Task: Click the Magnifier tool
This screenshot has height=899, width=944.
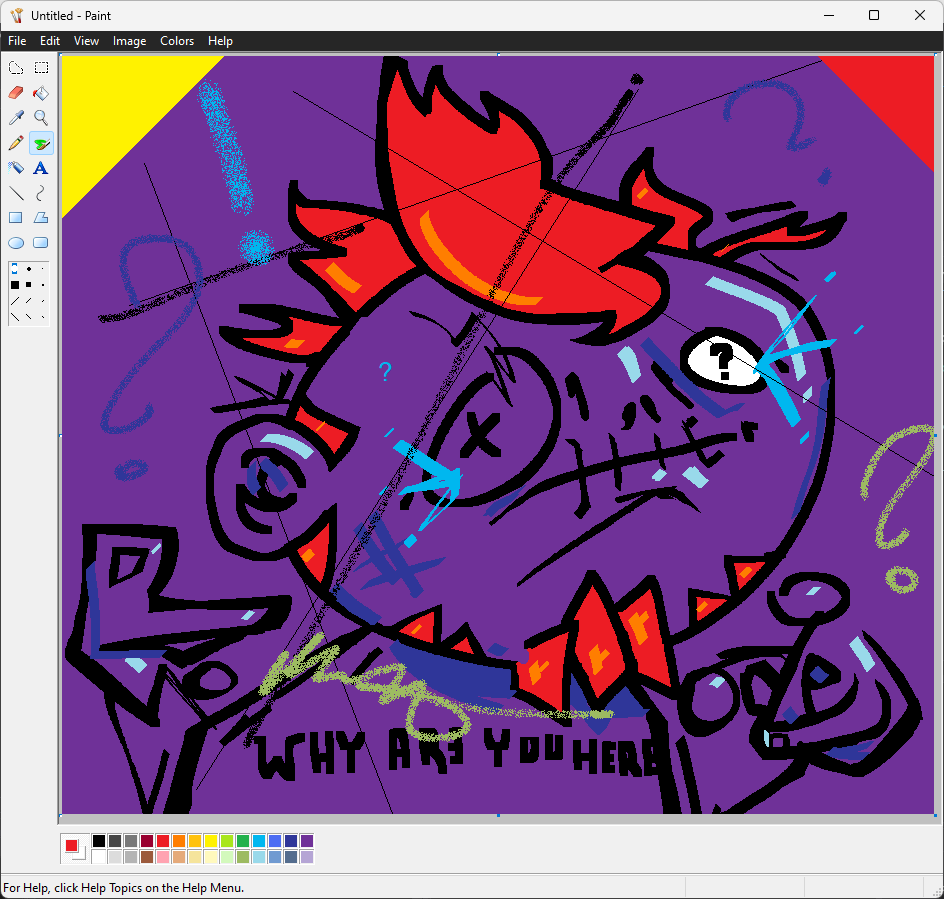Action: [x=41, y=118]
